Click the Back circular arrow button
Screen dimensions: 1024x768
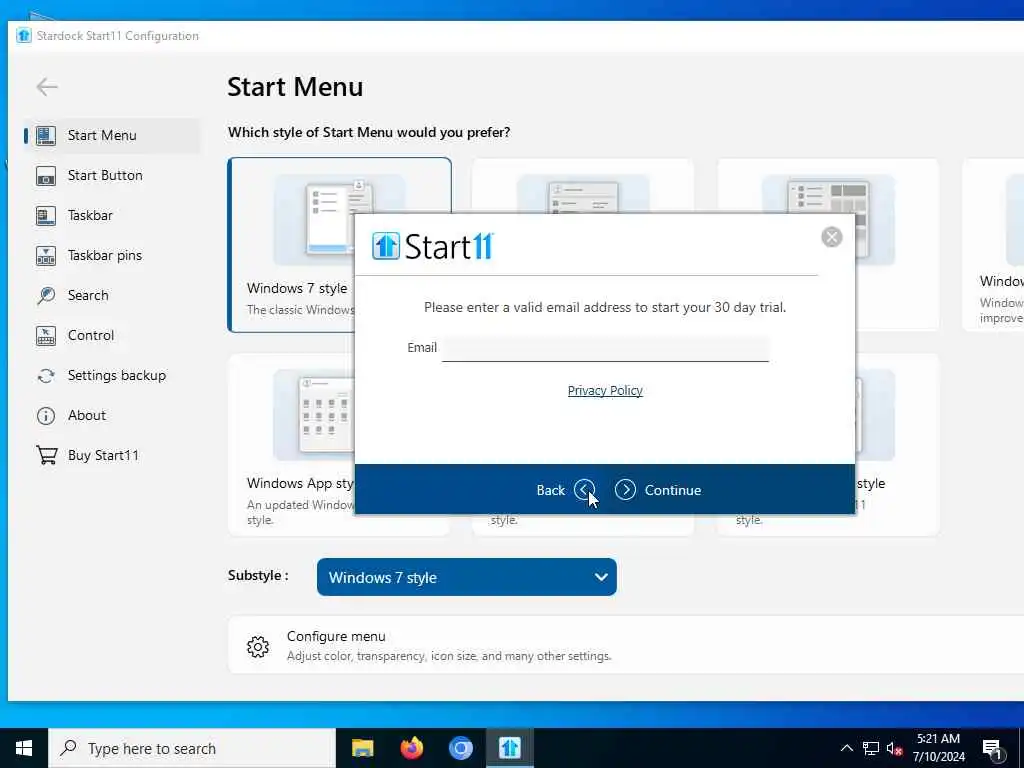[584, 490]
